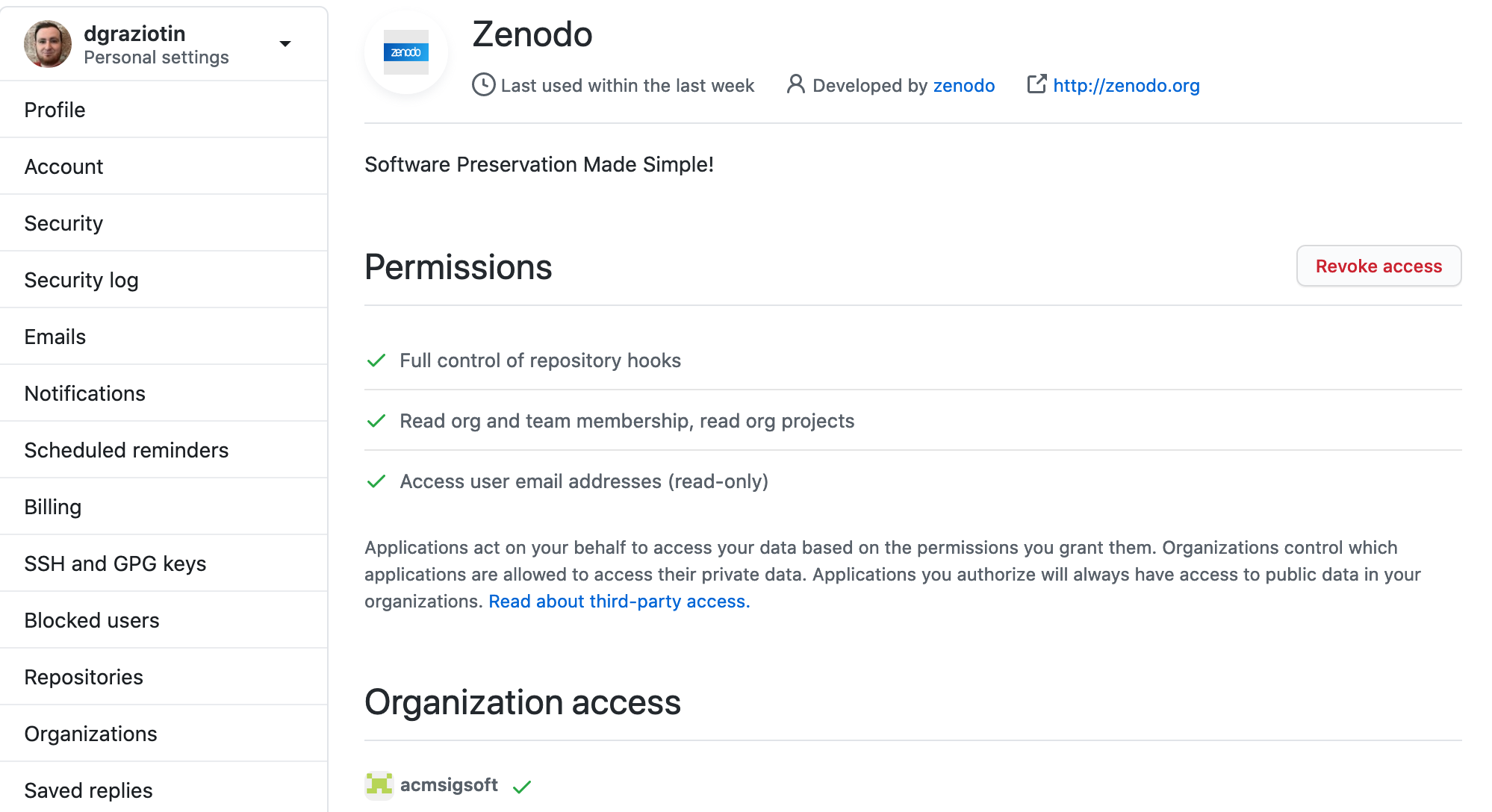
Task: Click checkmark beside org and team membership
Action: click(x=376, y=421)
